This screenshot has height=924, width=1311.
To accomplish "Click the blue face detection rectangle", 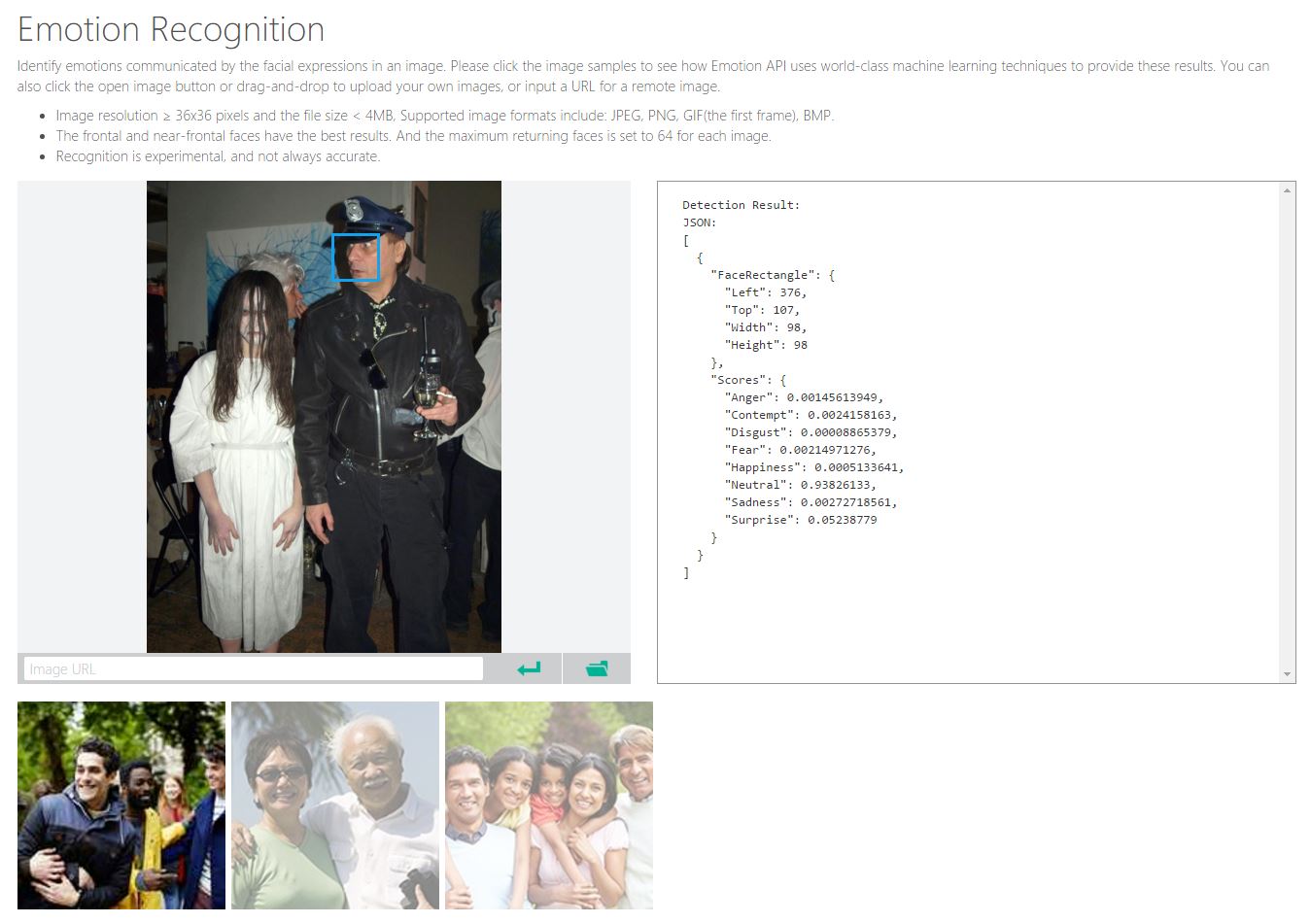I will click(x=356, y=257).
